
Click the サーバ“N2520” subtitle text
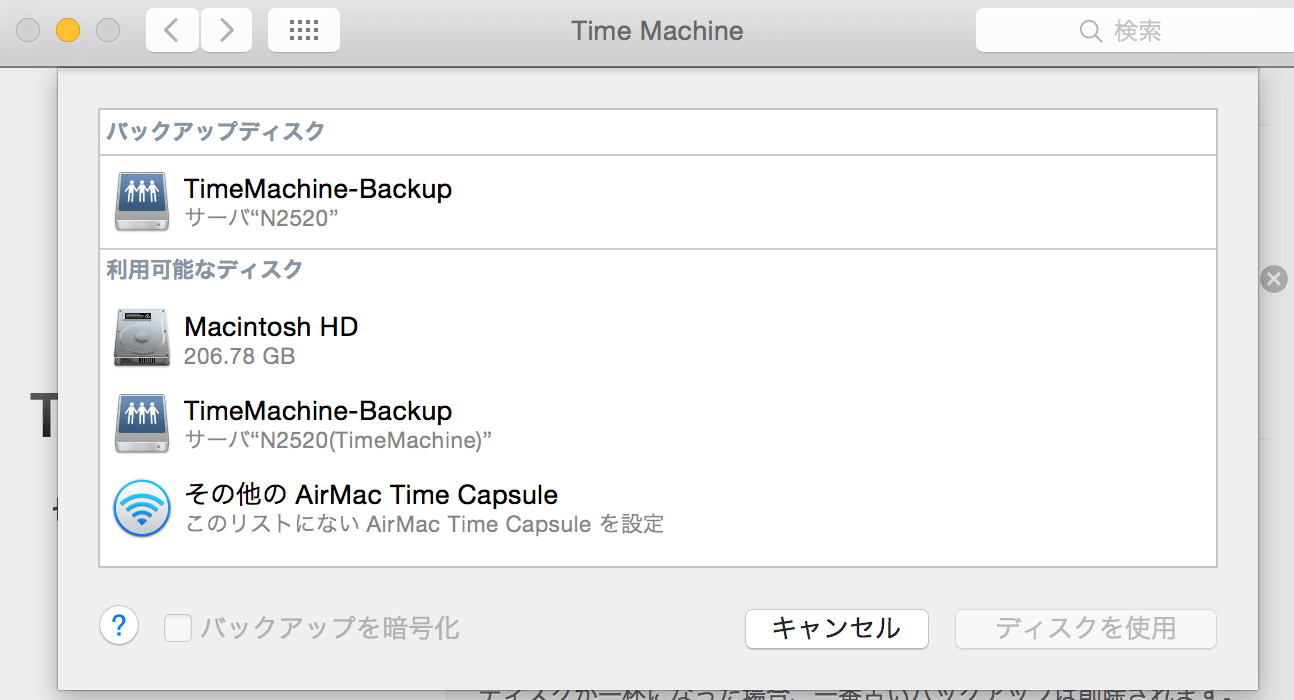pos(261,218)
